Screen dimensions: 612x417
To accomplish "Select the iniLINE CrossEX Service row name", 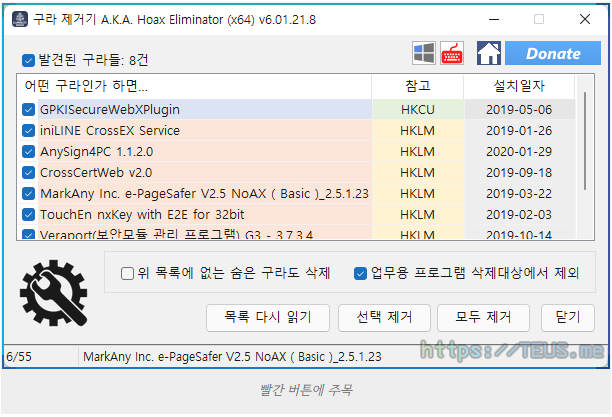I will (x=110, y=130).
